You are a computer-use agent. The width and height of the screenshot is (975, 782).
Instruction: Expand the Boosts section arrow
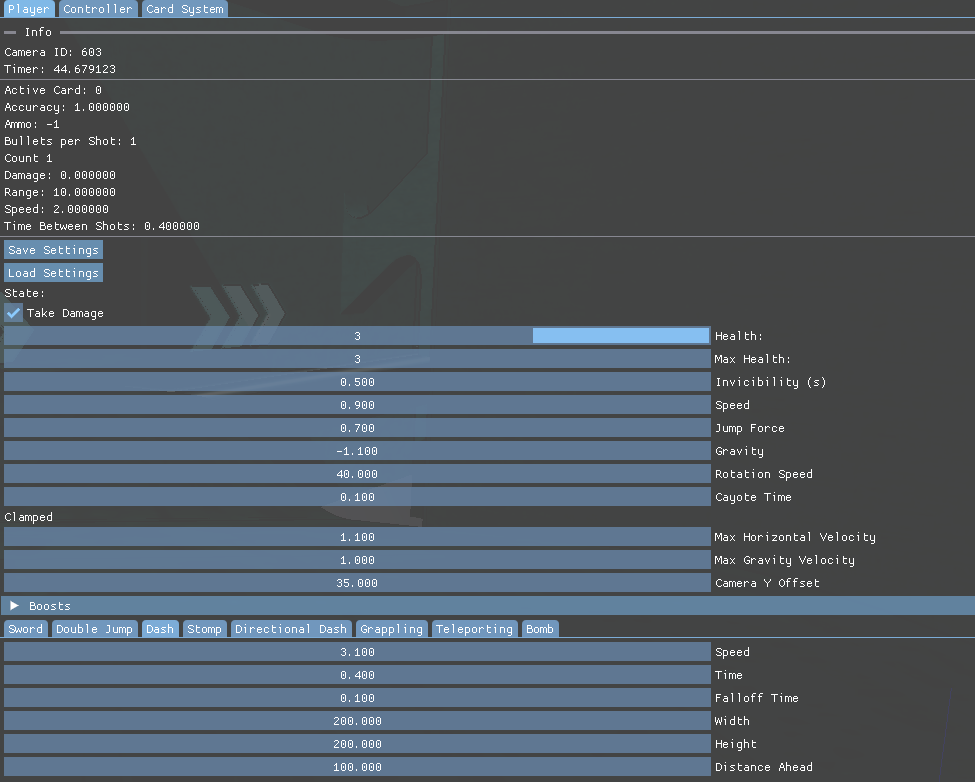15,606
